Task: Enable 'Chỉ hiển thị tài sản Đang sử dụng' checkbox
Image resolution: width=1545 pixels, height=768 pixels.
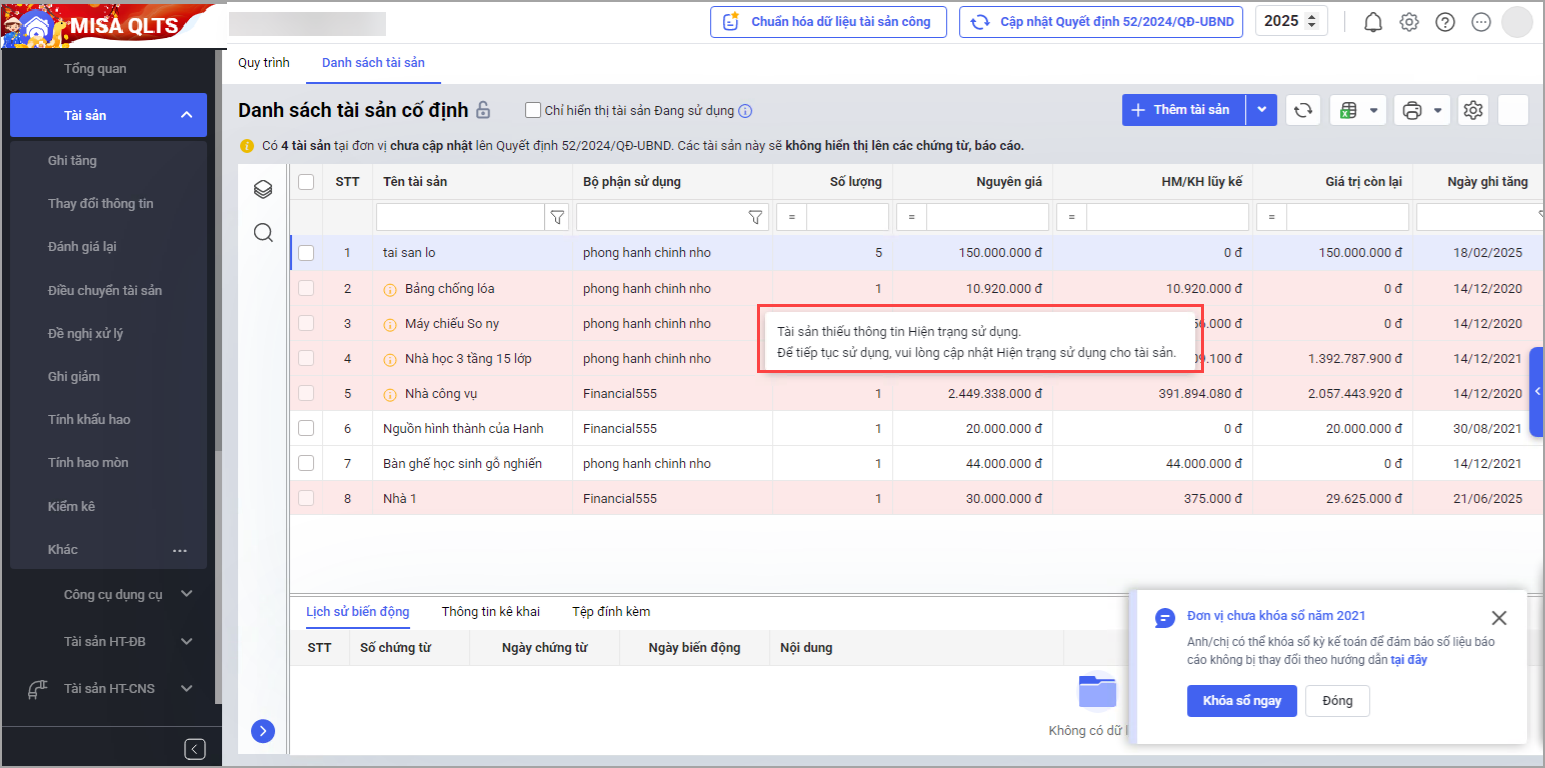Action: [533, 110]
